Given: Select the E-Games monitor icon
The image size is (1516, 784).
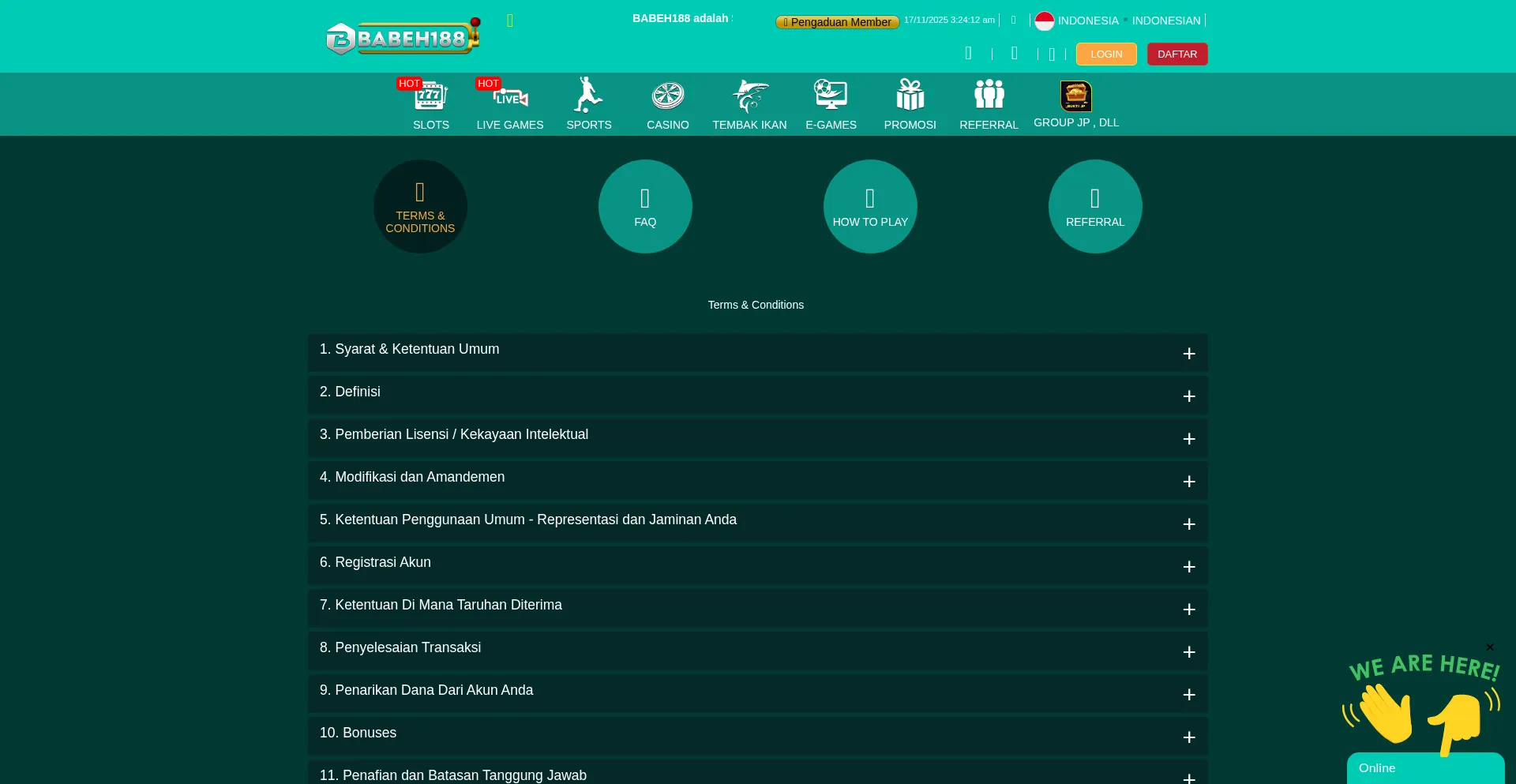Looking at the screenshot, I should (x=831, y=96).
